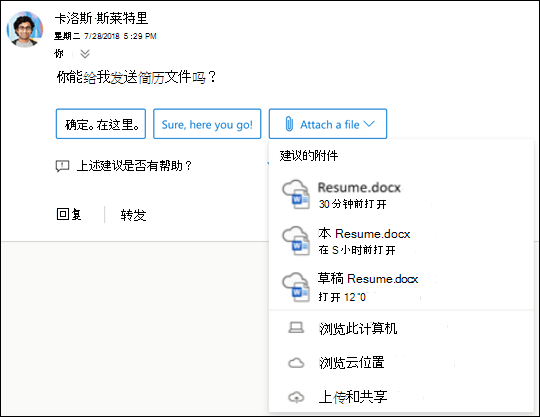Click Word cloud icon for 本 Resume.docx
Viewport: 540px width, 417px height.
point(296,241)
